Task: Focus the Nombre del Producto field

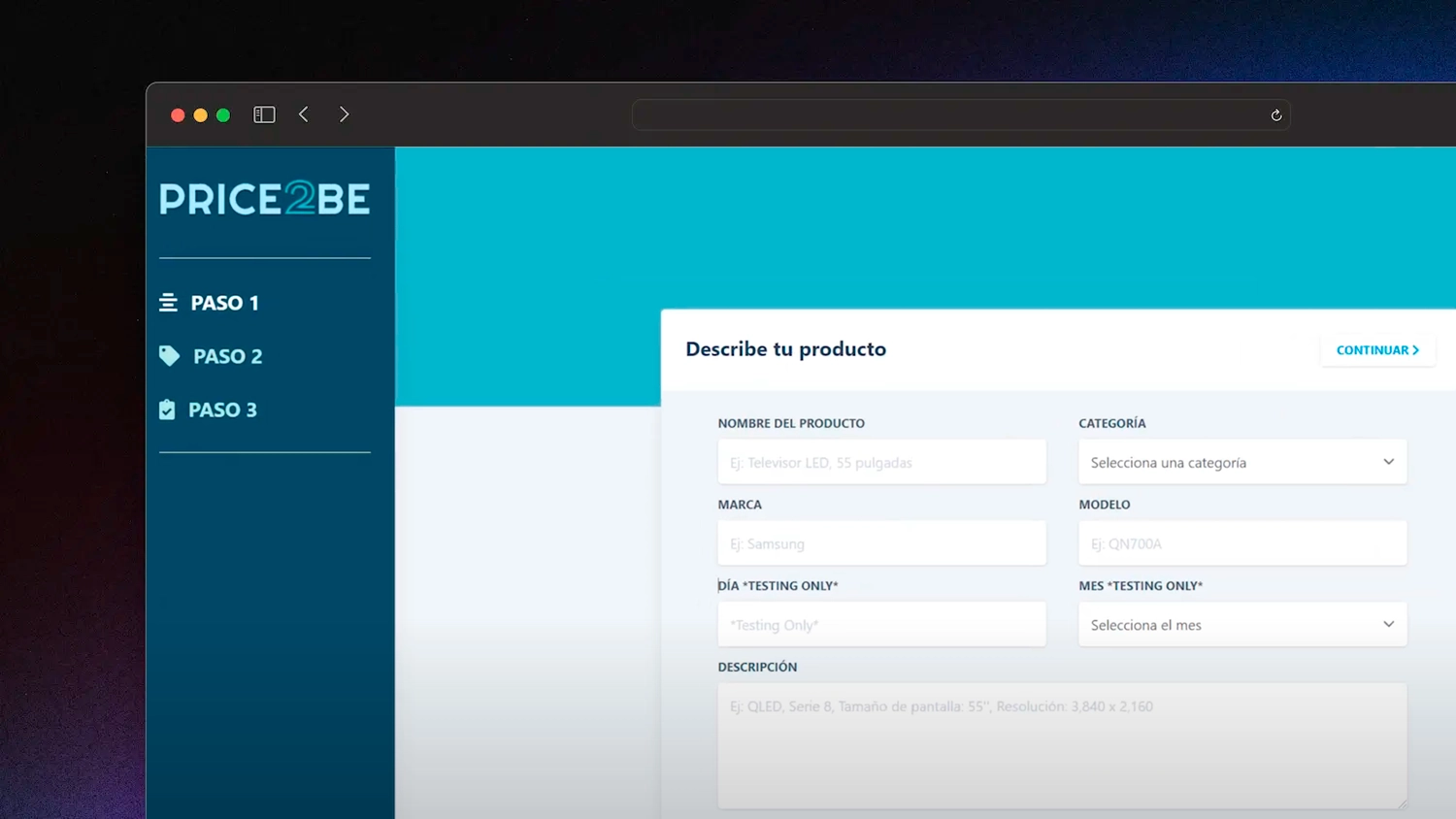Action: [x=881, y=462]
